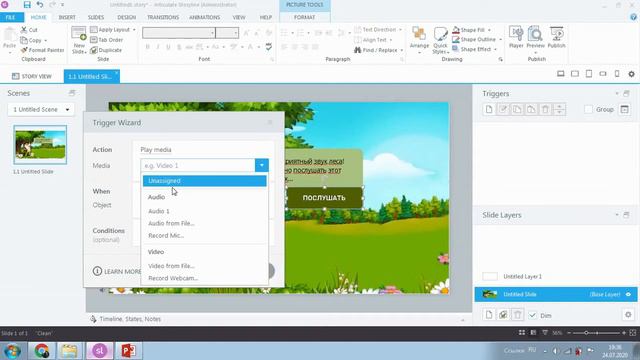Viewport: 640px width, 360px height.
Task: Open the Player settings
Action: click(516, 38)
